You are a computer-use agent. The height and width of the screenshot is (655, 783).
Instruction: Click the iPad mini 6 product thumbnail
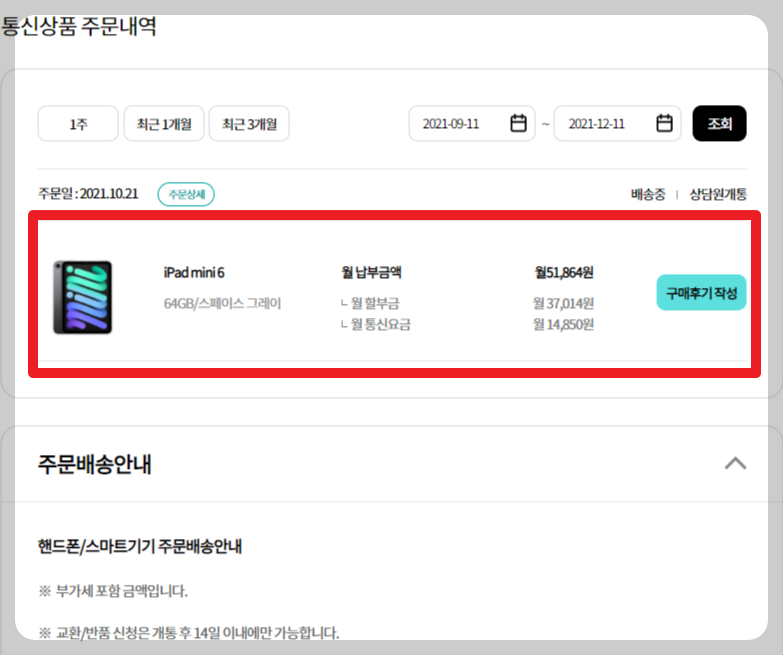tap(83, 297)
